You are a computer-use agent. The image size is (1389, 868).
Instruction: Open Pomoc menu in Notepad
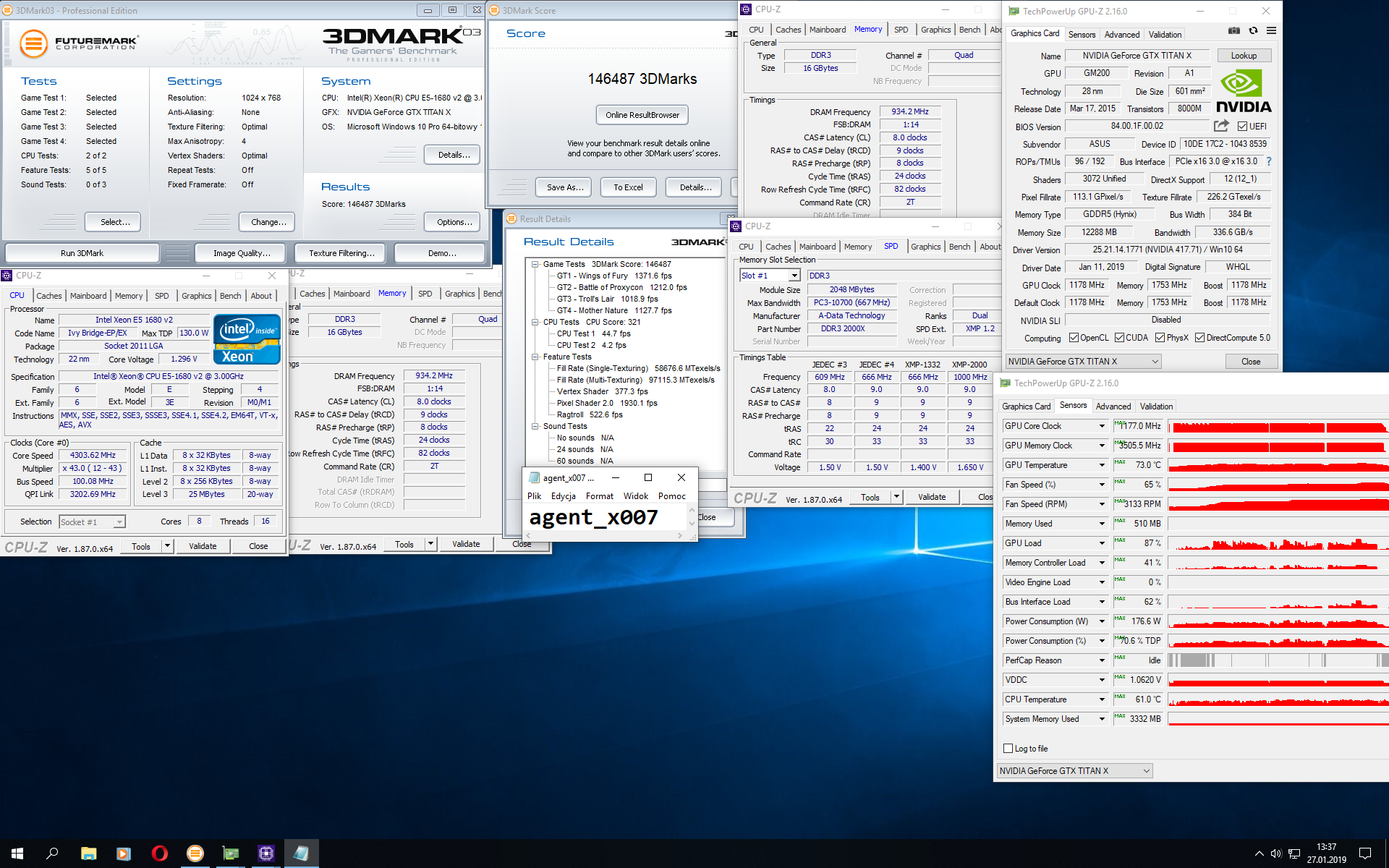coord(672,496)
